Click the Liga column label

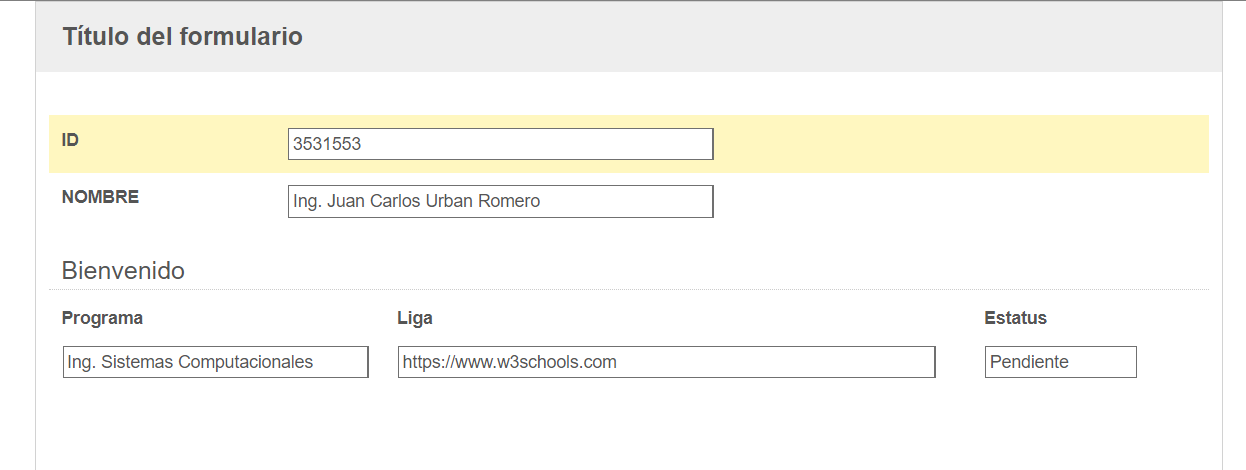415,318
